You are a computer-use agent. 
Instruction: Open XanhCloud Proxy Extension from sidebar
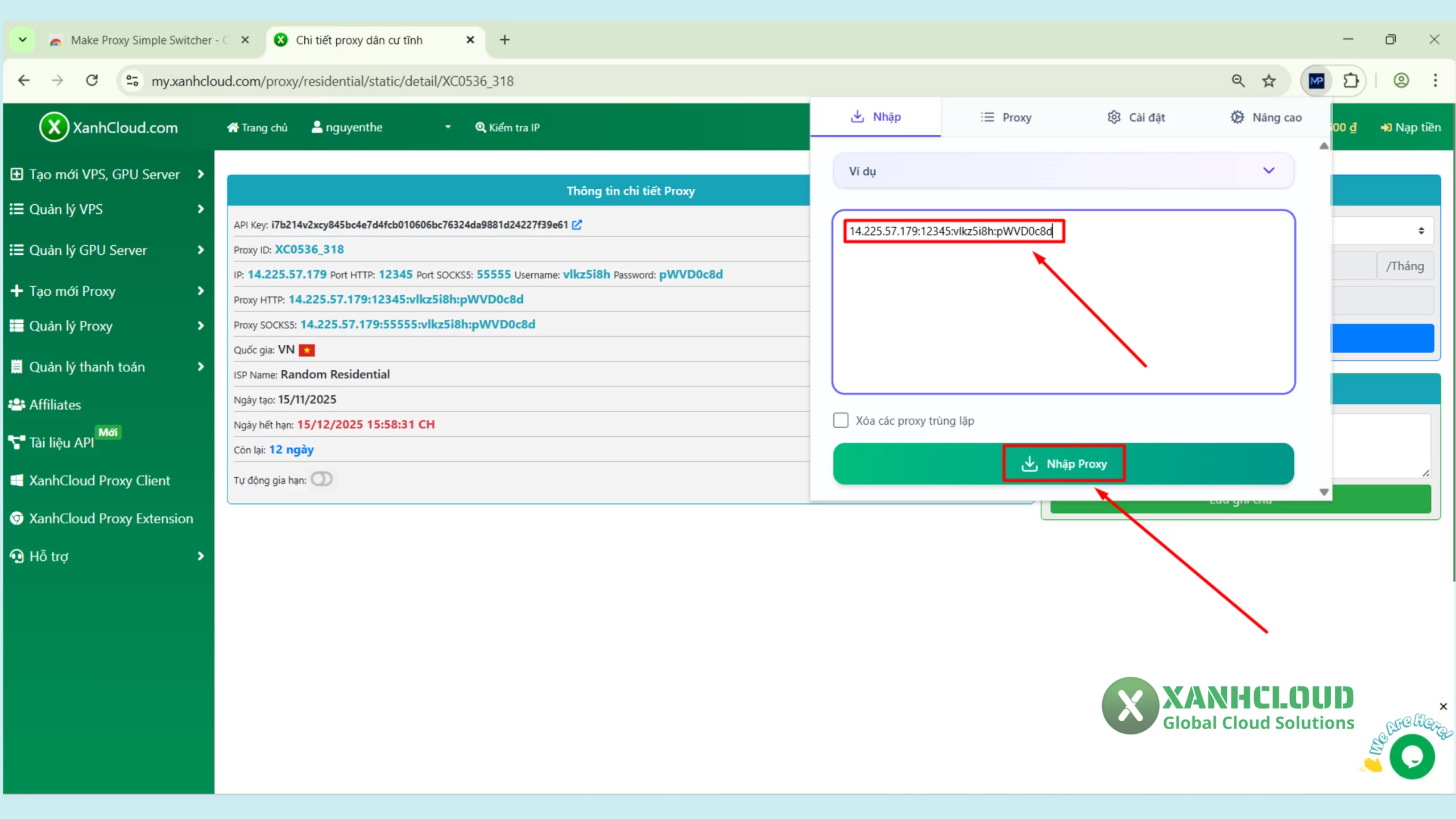[x=102, y=518]
